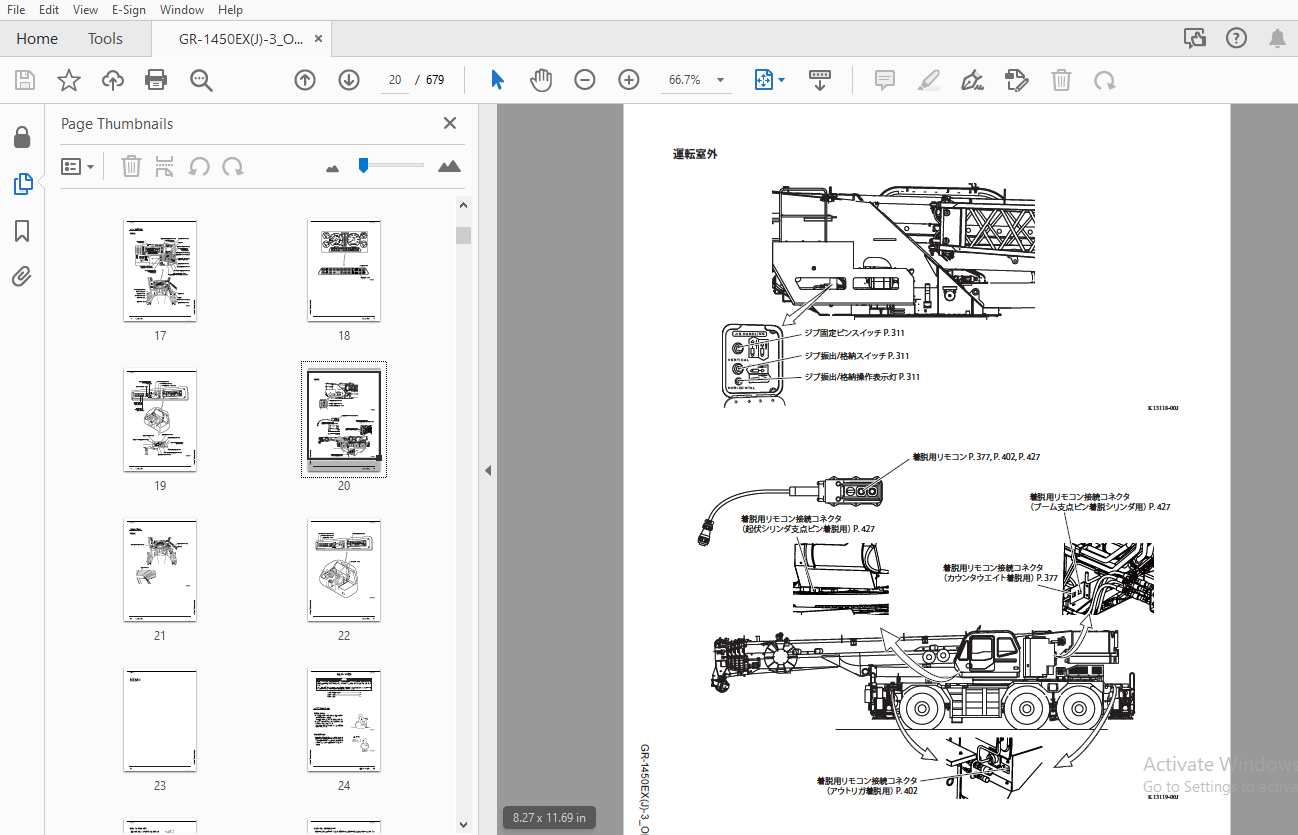Select page 17 thumbnail
The height and width of the screenshot is (835, 1298).
point(160,270)
